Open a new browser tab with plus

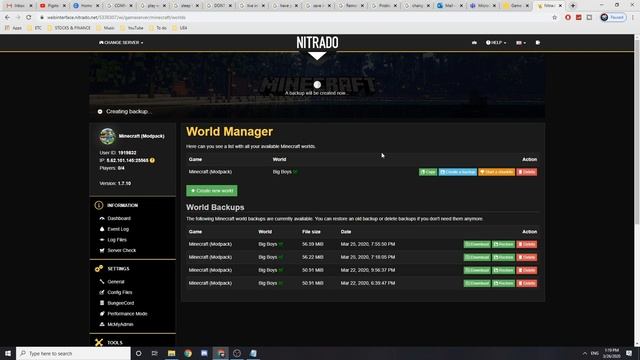[x=573, y=6]
